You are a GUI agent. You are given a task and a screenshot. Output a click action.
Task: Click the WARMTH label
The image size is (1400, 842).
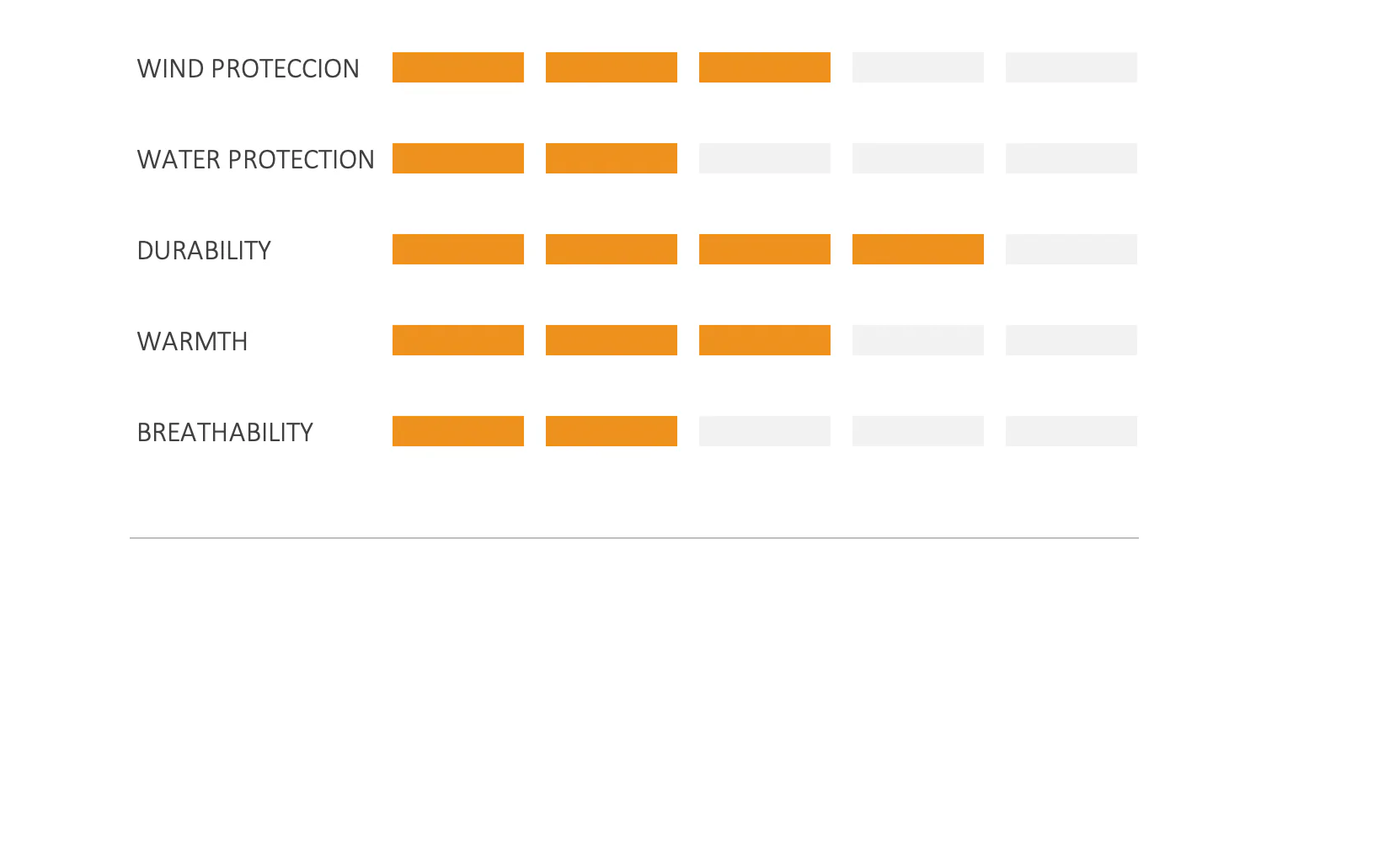pyautogui.click(x=192, y=341)
